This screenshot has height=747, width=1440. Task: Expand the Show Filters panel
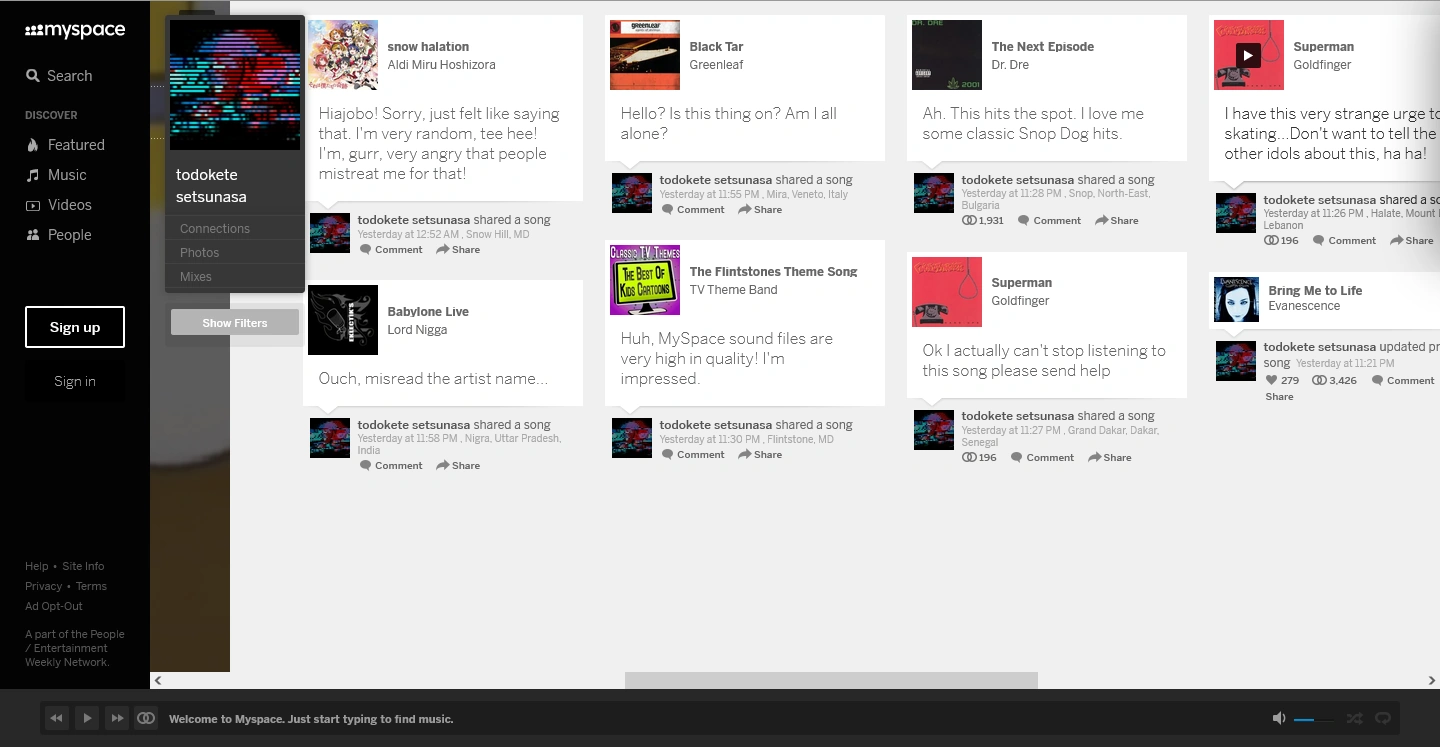point(235,323)
